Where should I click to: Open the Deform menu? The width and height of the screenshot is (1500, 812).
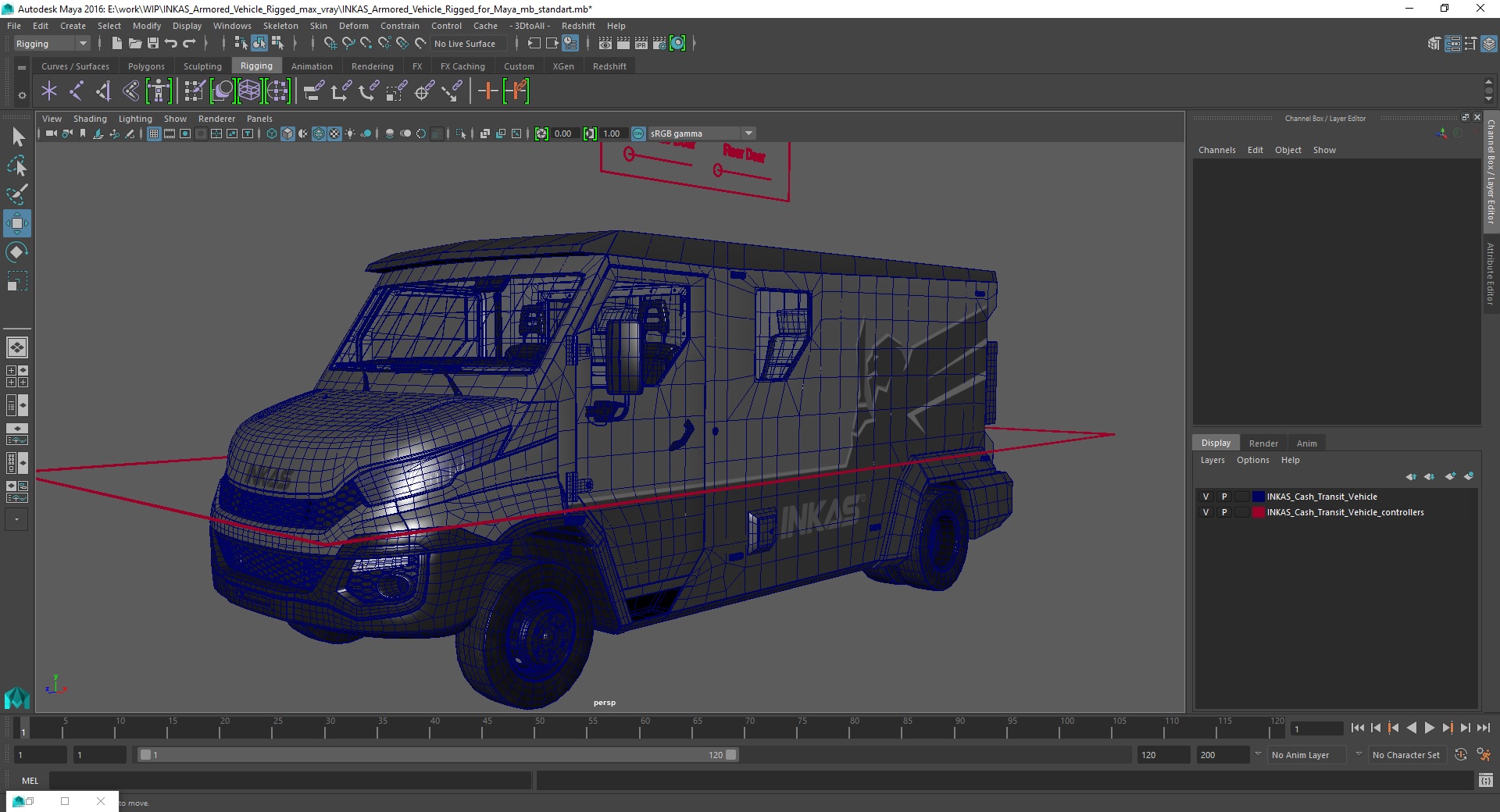point(353,26)
